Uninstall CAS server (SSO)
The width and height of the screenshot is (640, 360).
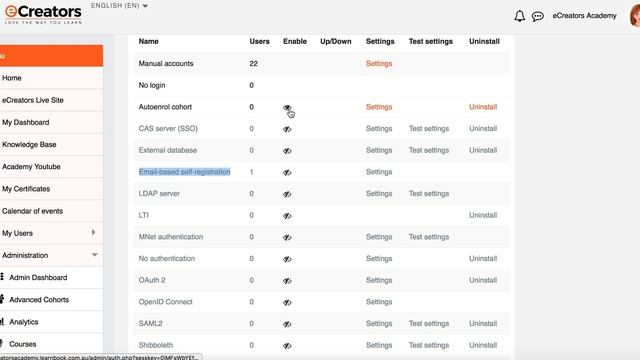(483, 129)
